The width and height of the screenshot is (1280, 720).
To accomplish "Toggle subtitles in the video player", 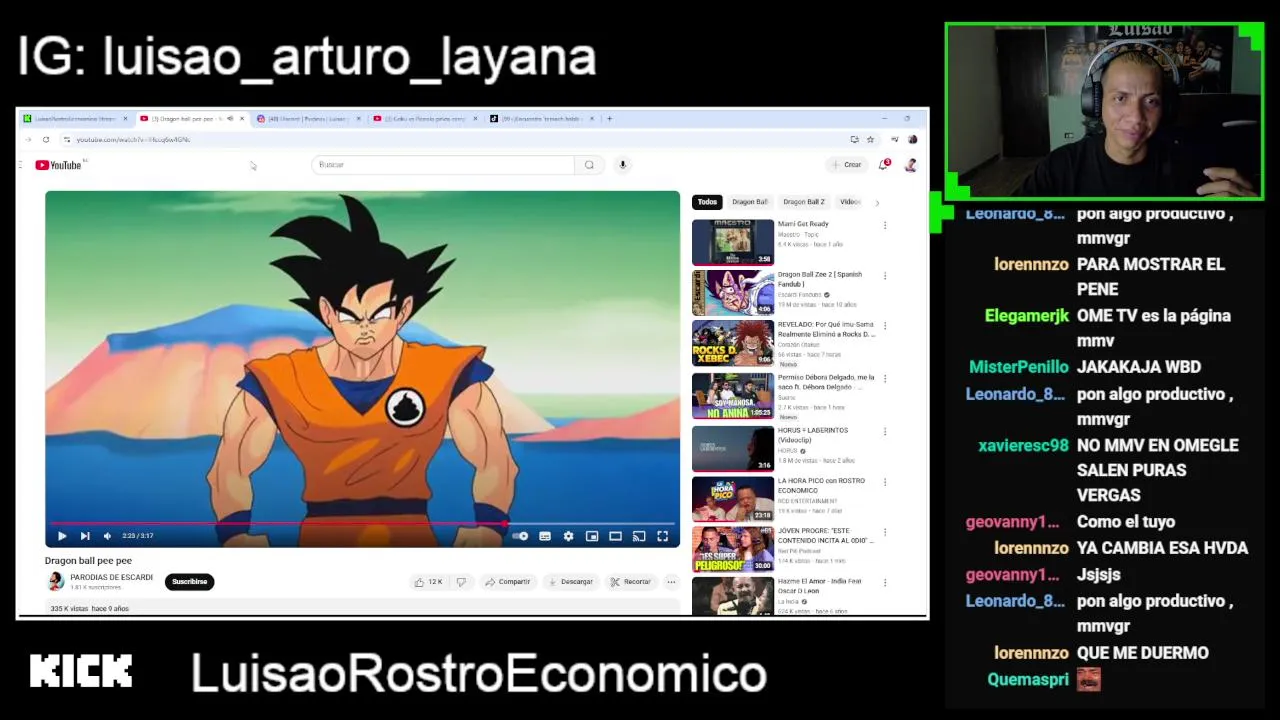I will [x=545, y=536].
